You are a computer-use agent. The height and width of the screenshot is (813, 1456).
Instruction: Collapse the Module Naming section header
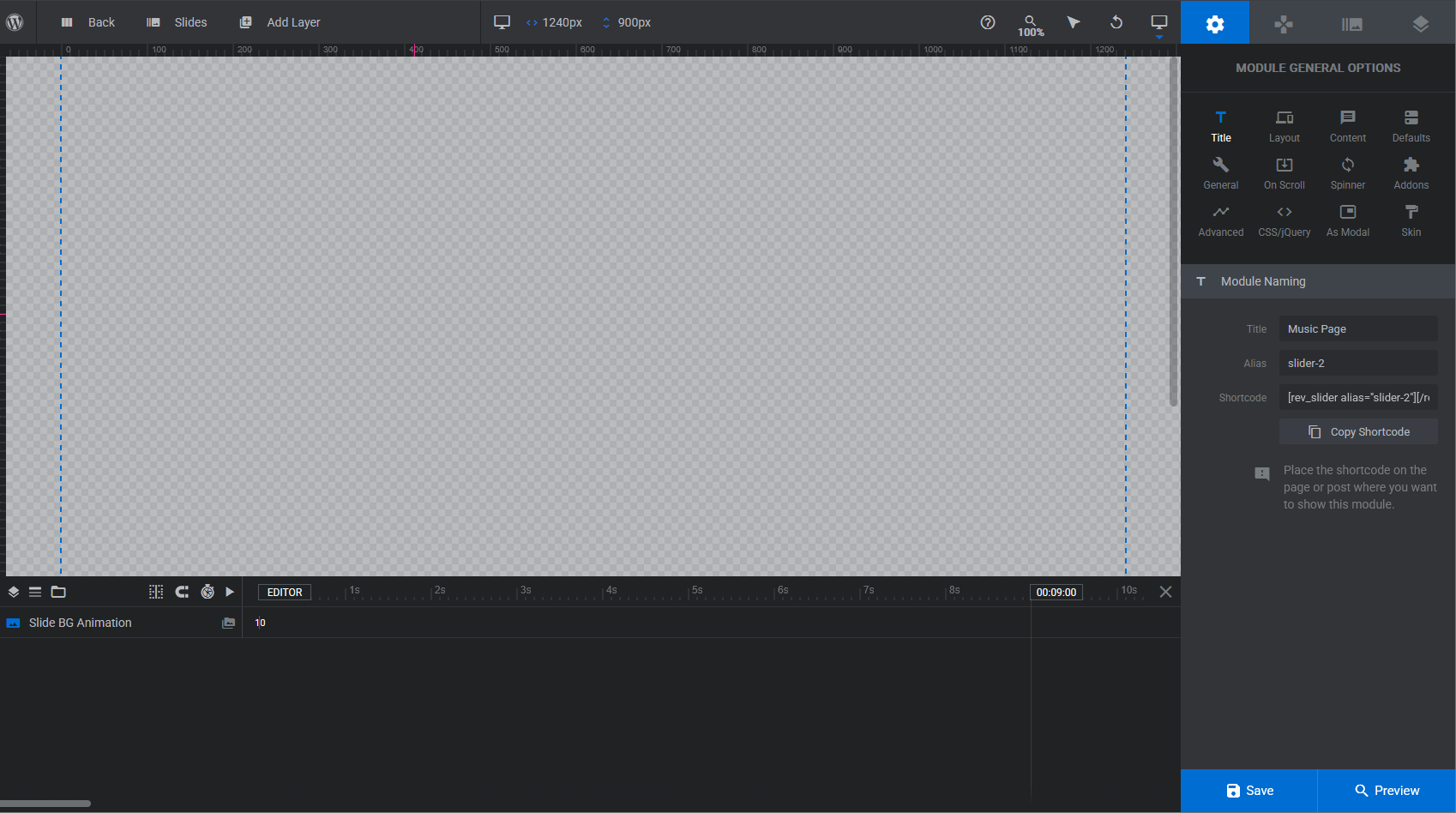tap(1318, 281)
